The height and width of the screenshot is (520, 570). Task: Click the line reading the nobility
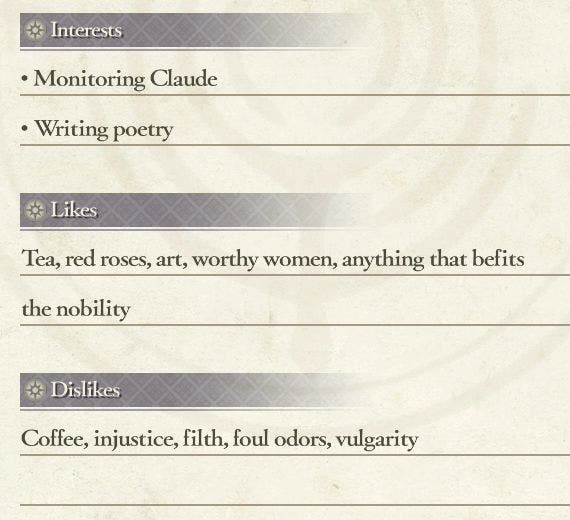pos(76,309)
